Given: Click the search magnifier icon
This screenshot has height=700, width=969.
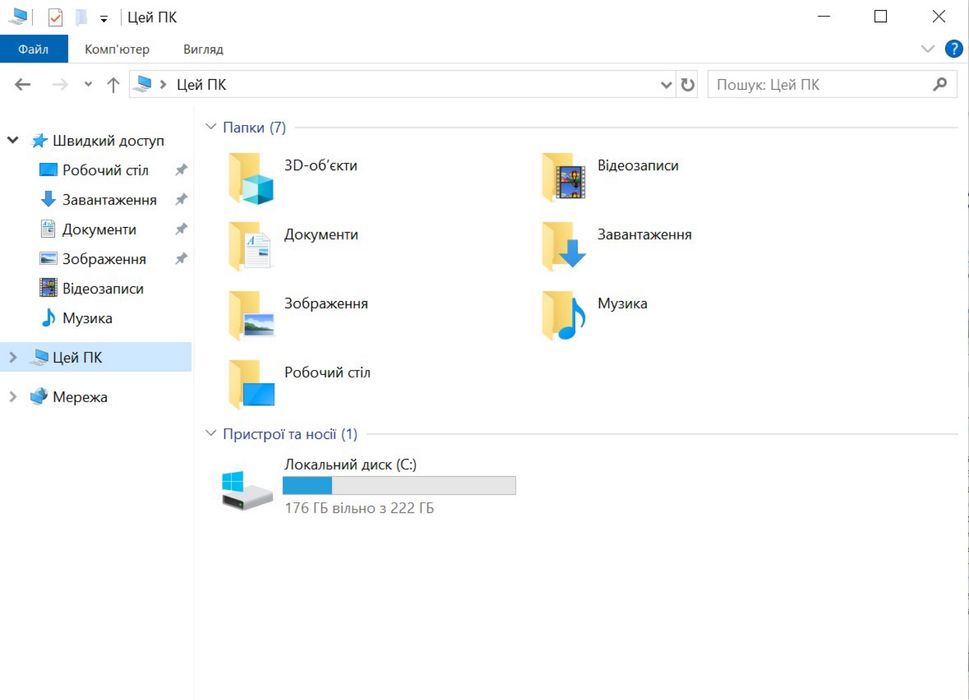Looking at the screenshot, I should (940, 84).
